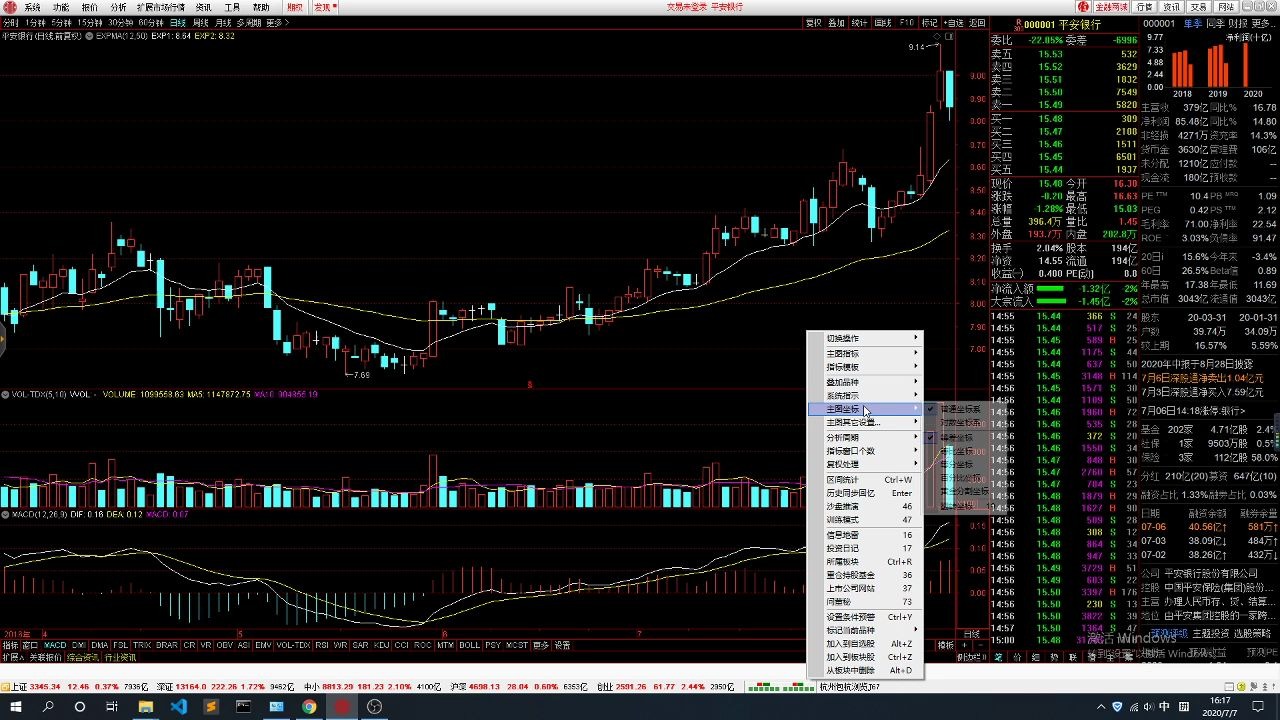Open Chrome from taskbar
Screen dimensions: 1280x720
pos(309,706)
